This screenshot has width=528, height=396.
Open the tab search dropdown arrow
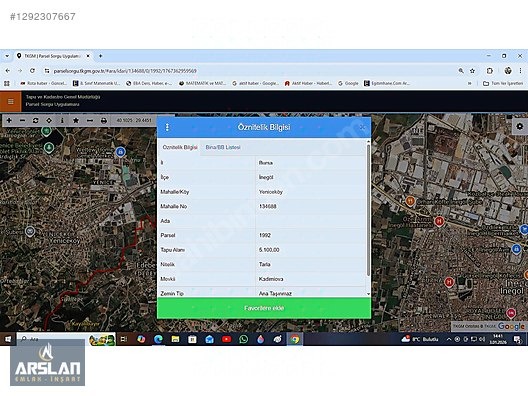(x=7, y=56)
